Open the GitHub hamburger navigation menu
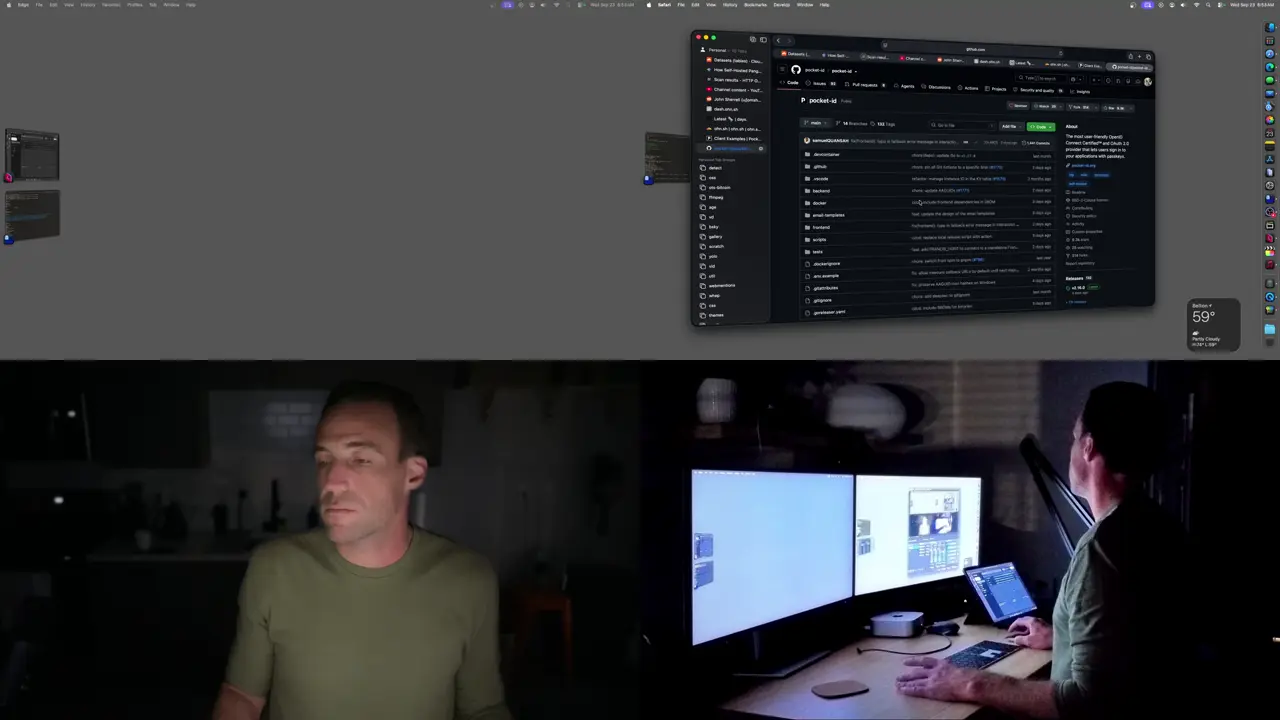This screenshot has width=1280, height=720. click(x=782, y=69)
